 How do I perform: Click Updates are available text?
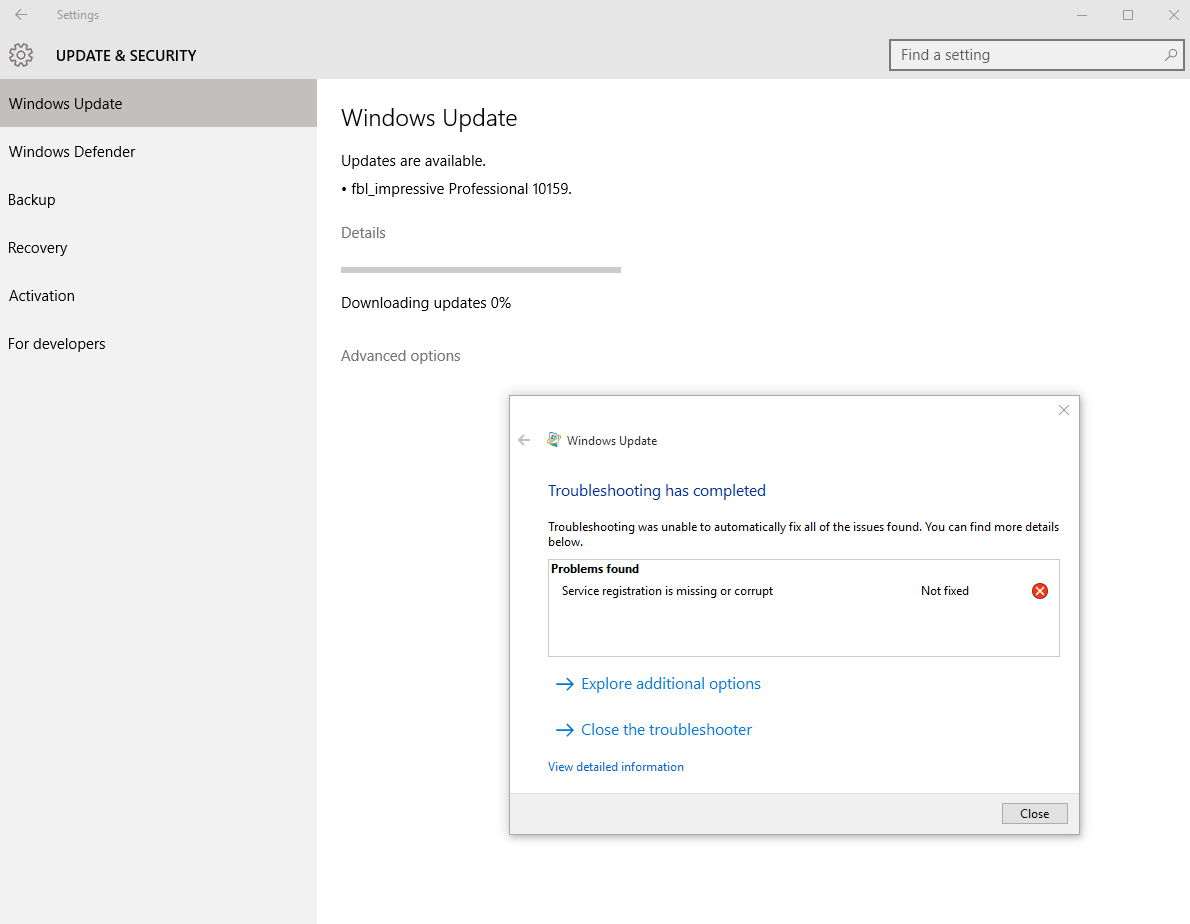coord(413,161)
